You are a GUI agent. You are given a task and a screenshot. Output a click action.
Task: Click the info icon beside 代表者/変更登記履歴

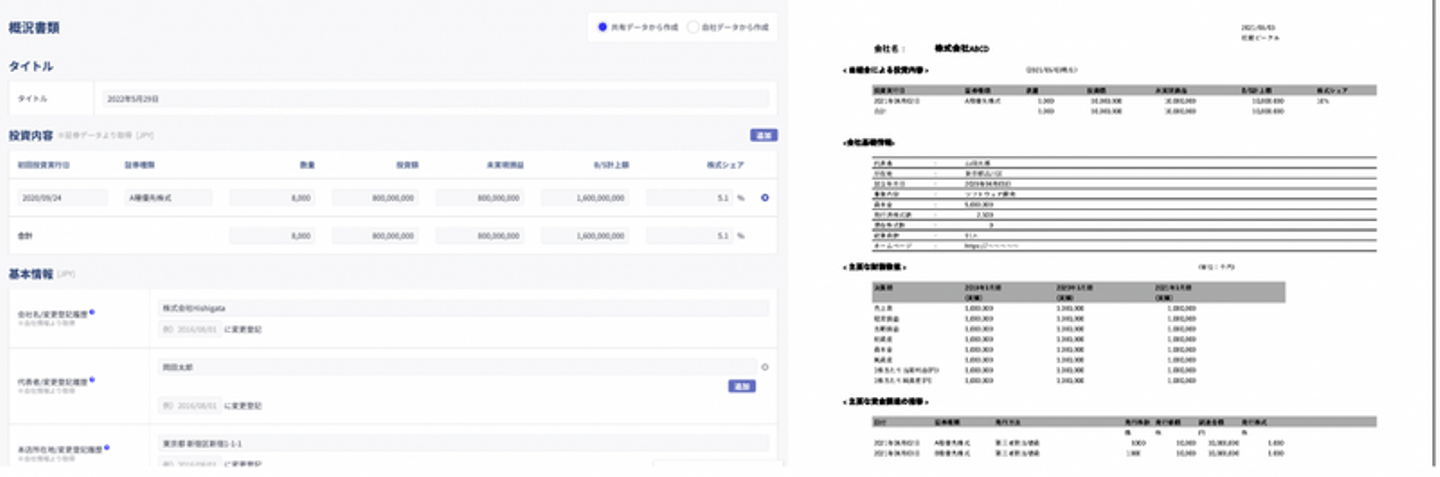93,380
